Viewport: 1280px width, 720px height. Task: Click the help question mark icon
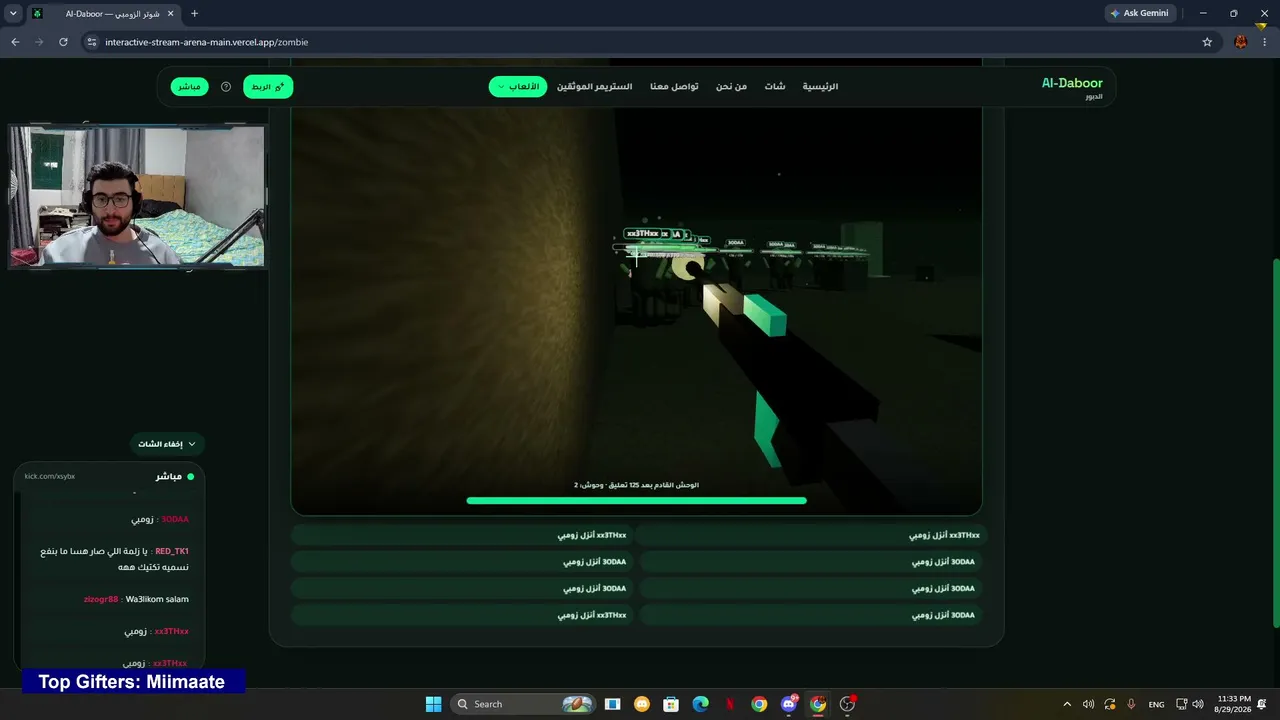click(226, 87)
